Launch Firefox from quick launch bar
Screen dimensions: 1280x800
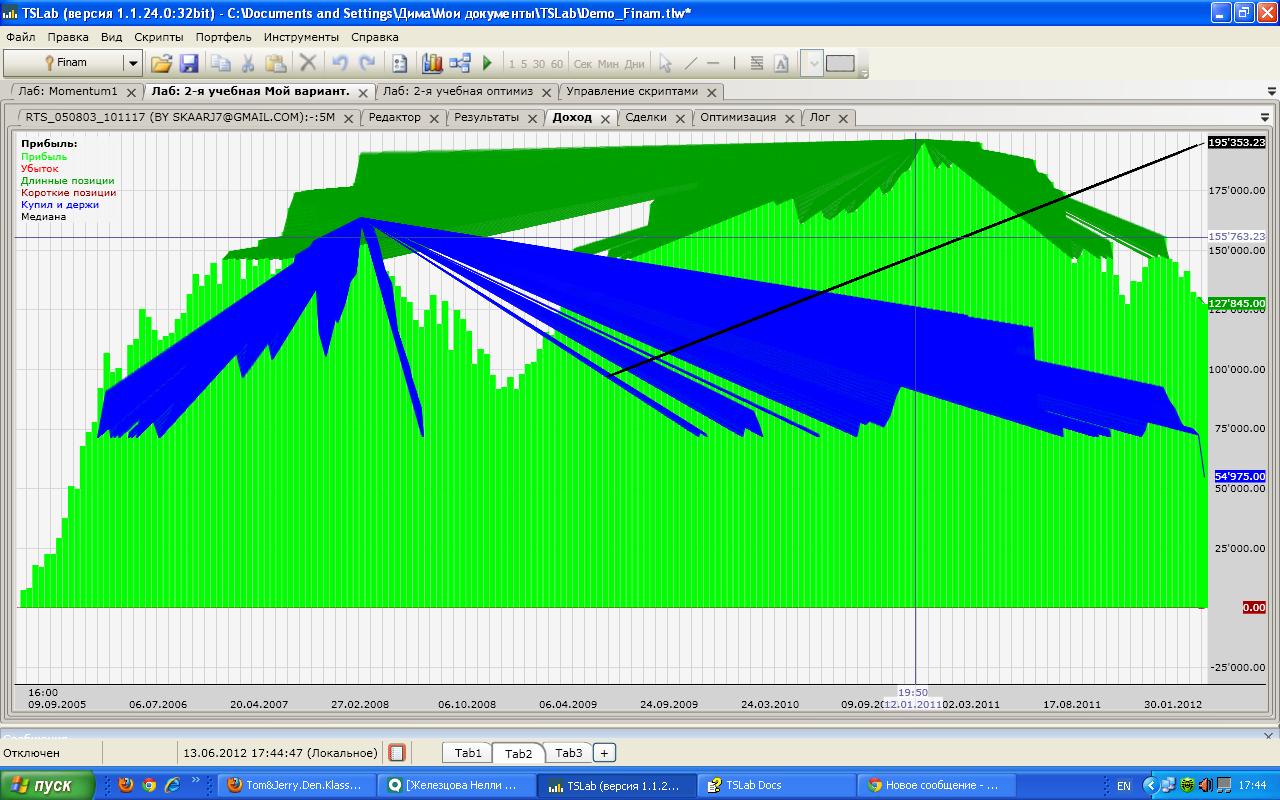point(125,785)
